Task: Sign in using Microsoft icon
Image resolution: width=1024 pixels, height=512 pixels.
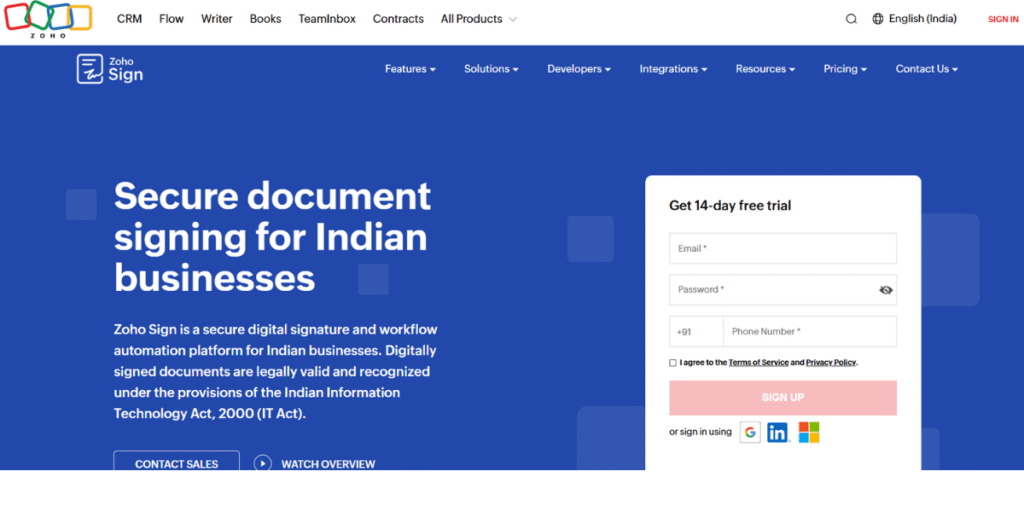Action: [808, 432]
